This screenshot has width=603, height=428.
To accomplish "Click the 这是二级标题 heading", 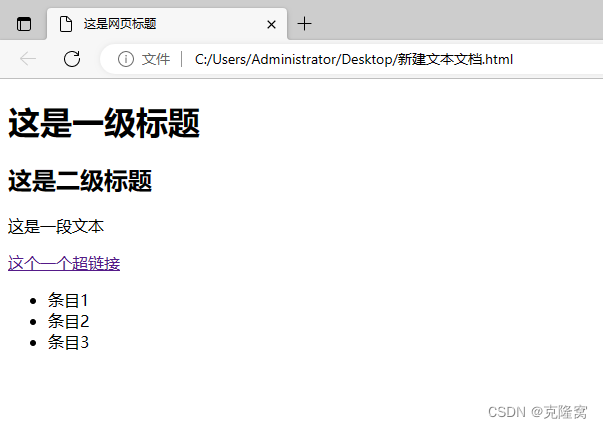I will click(80, 181).
